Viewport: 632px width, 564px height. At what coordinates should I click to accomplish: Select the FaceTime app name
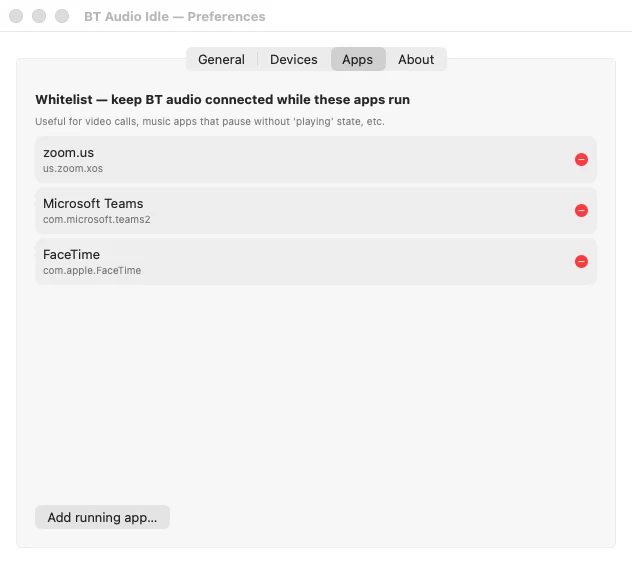tap(71, 254)
